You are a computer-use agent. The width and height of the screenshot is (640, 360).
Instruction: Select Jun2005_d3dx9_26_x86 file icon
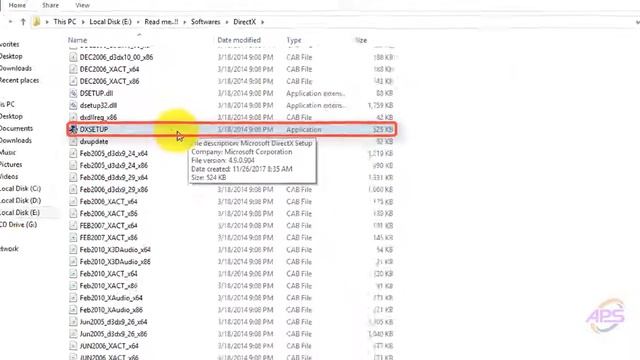[73, 334]
